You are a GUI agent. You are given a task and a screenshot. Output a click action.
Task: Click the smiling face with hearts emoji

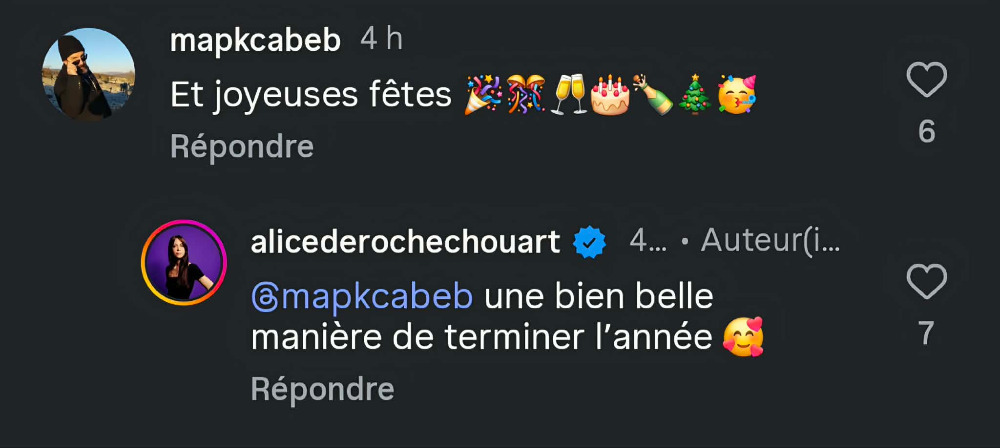pos(742,340)
